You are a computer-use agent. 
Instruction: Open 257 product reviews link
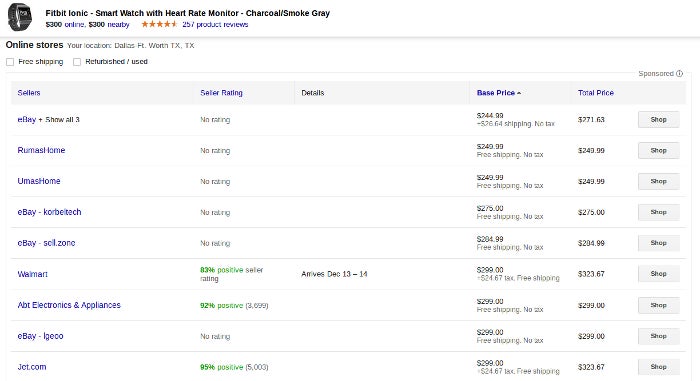(x=215, y=25)
